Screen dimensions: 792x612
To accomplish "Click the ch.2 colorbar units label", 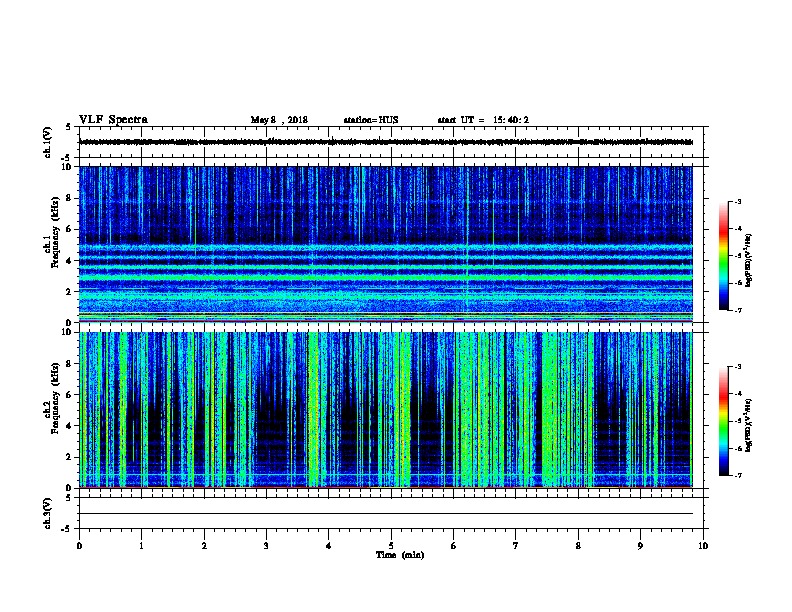I will (x=748, y=425).
